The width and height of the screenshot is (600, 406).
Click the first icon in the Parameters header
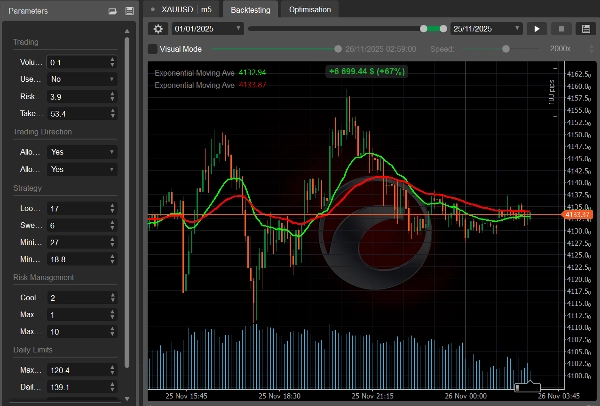coord(112,11)
